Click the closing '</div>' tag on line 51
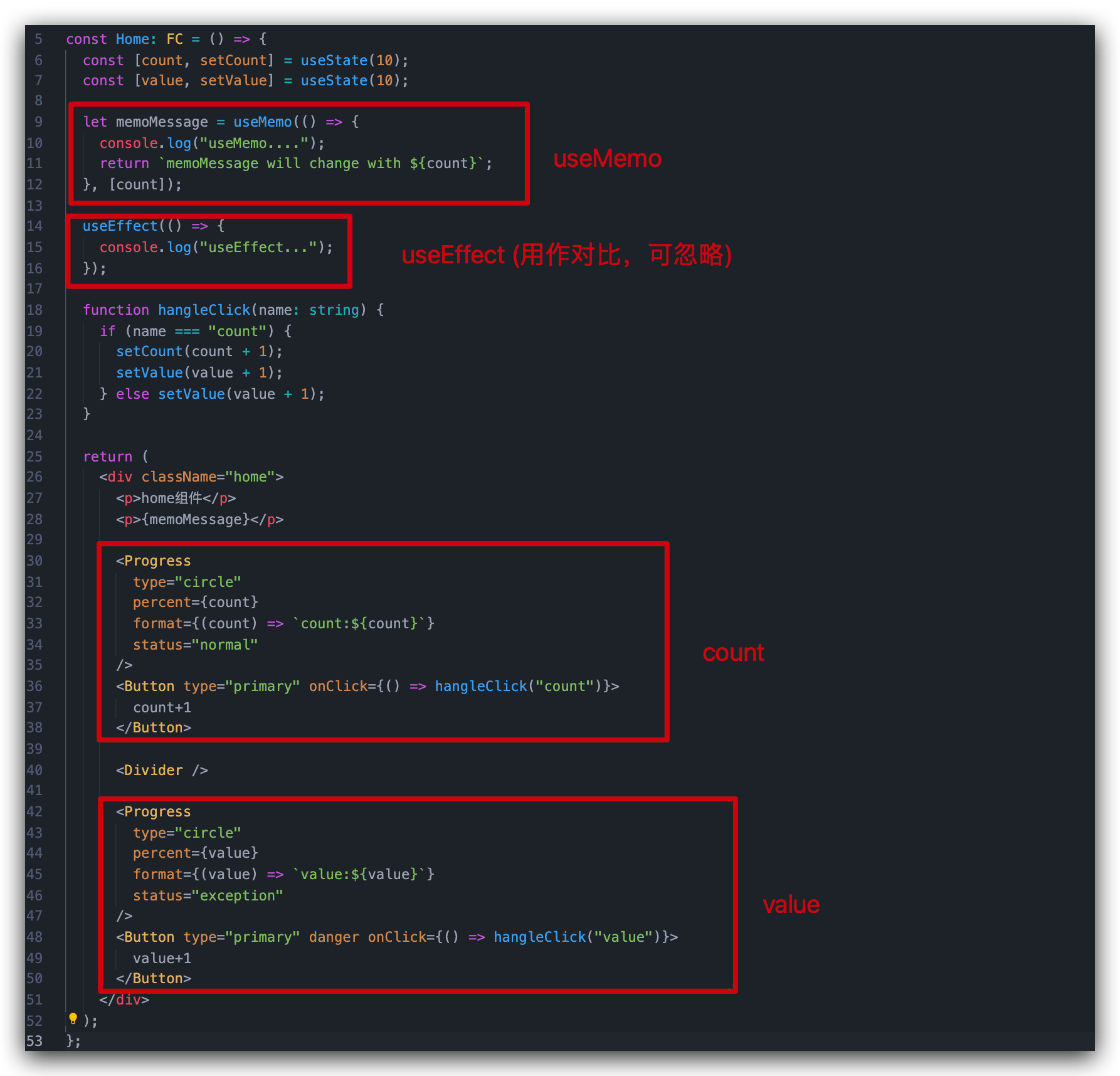The image size is (1120, 1076). click(x=124, y=1000)
